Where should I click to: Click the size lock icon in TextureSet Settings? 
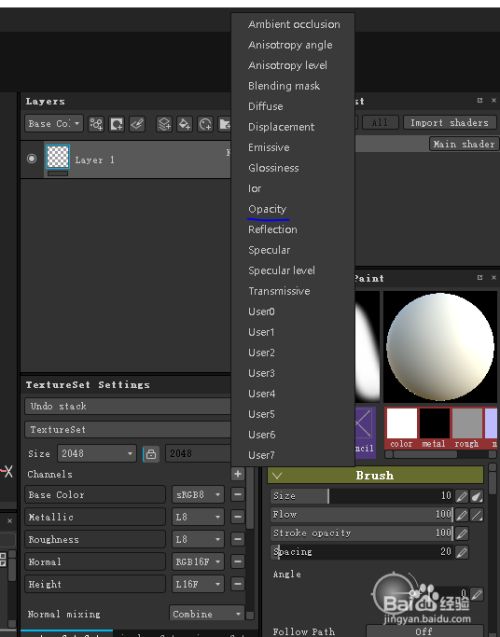151,454
